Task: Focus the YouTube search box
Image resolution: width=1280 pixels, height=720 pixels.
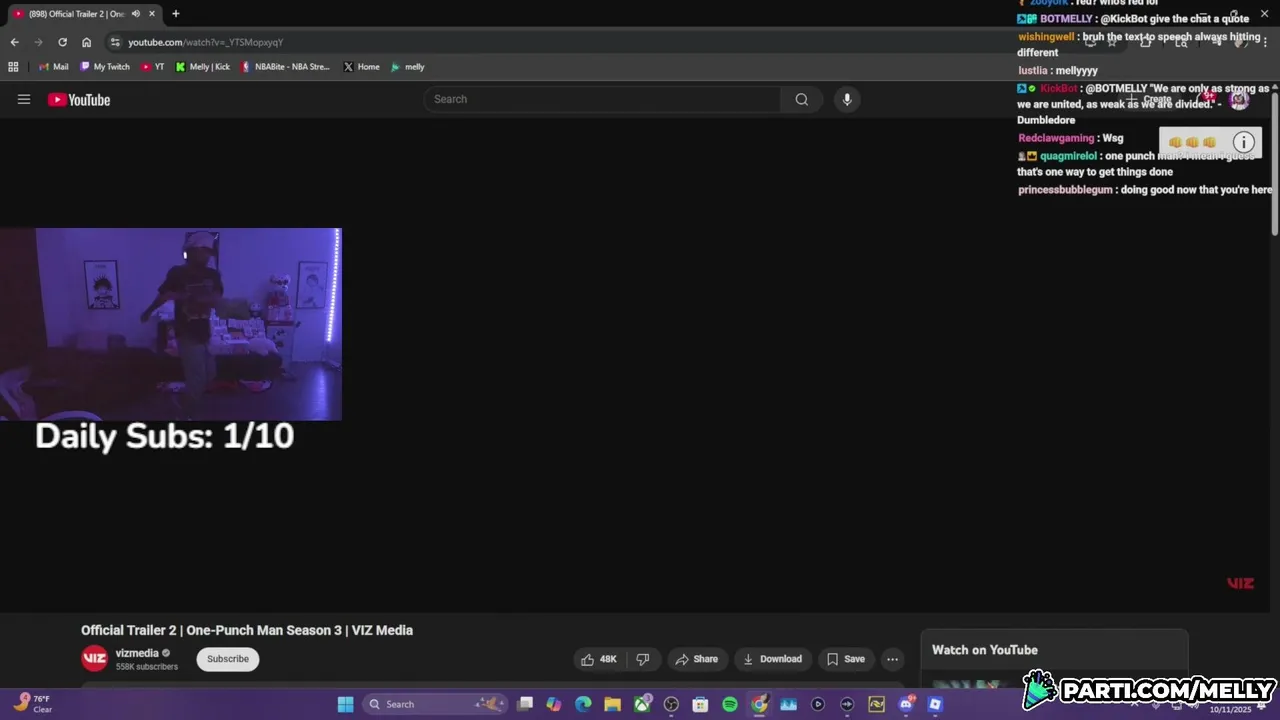Action: pyautogui.click(x=602, y=99)
